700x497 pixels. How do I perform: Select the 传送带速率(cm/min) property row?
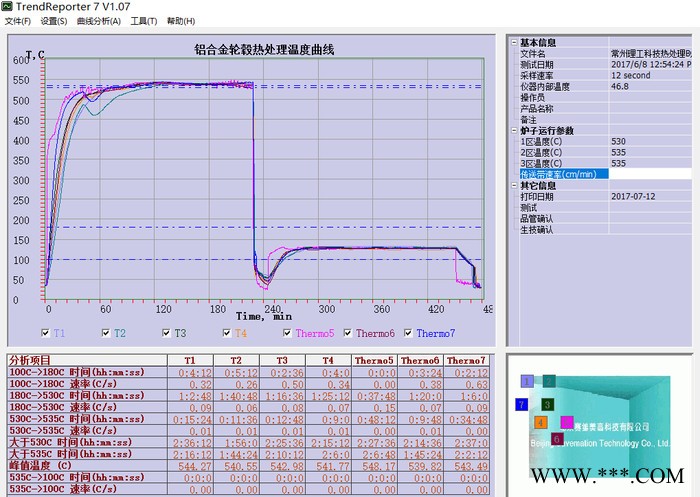(605, 174)
